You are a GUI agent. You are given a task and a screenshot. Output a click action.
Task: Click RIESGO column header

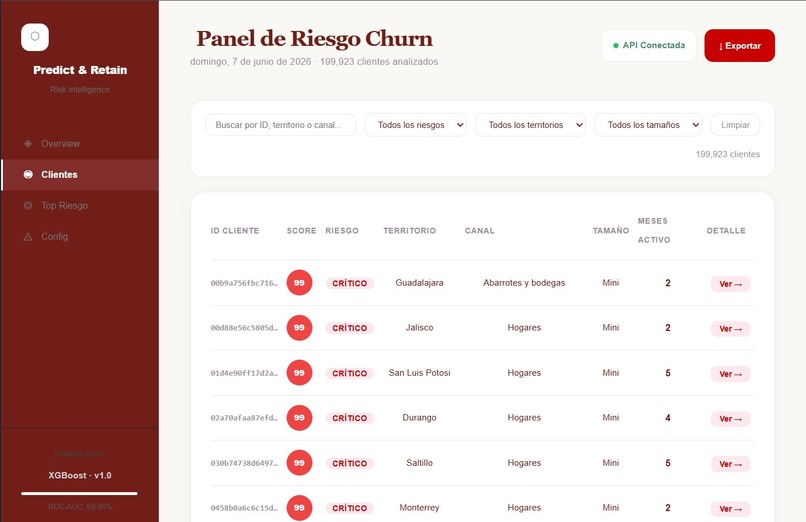[x=342, y=231]
